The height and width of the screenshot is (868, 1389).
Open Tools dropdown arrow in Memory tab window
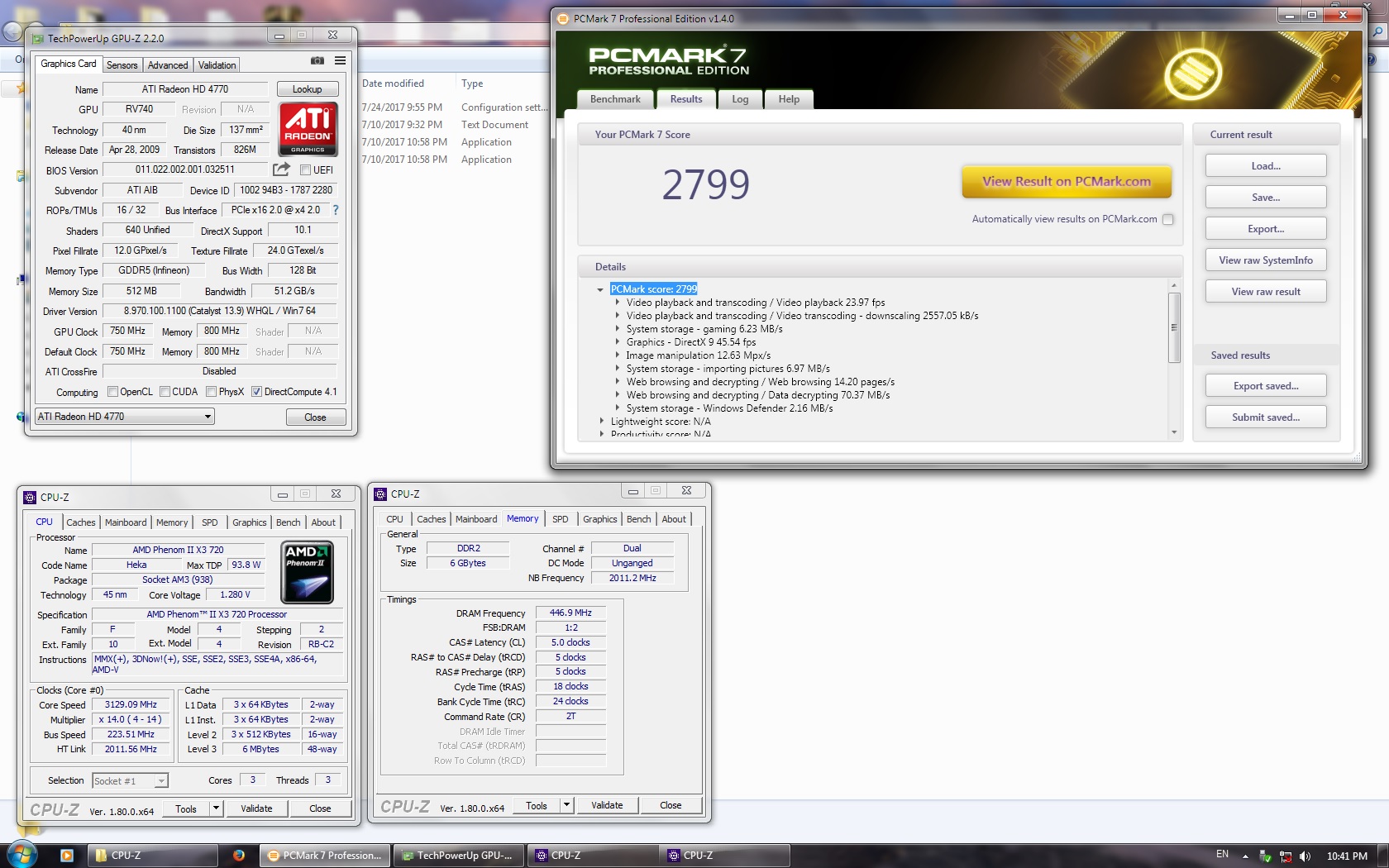pyautogui.click(x=566, y=805)
